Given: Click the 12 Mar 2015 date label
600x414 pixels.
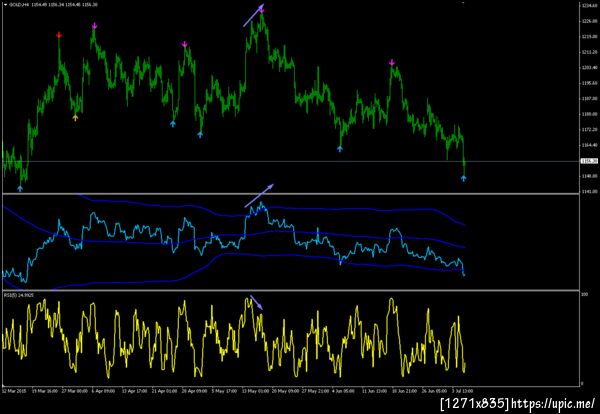Looking at the screenshot, I should (x=12, y=391).
